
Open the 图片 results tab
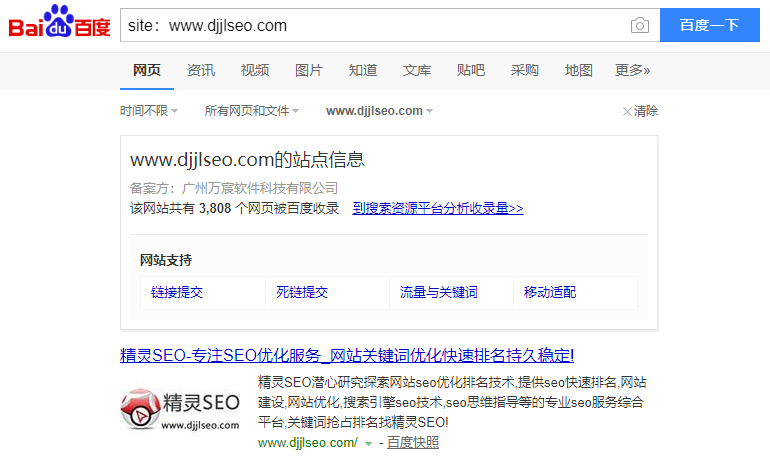coord(309,70)
